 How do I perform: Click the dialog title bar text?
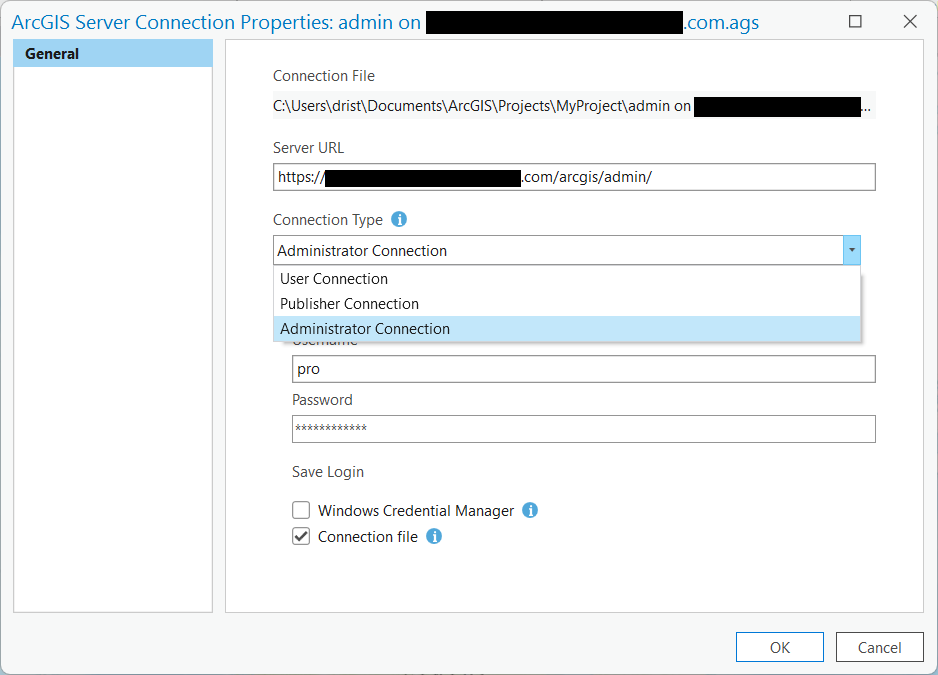point(215,22)
